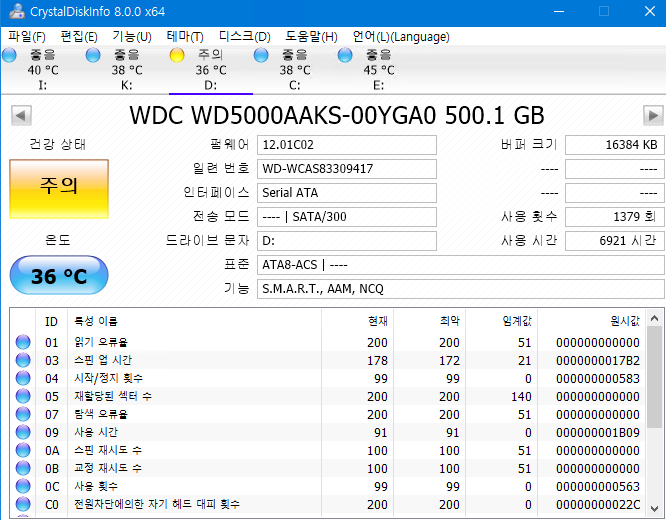This screenshot has width=666, height=520.
Task: Select the E: disk status icon
Action: (x=345, y=55)
